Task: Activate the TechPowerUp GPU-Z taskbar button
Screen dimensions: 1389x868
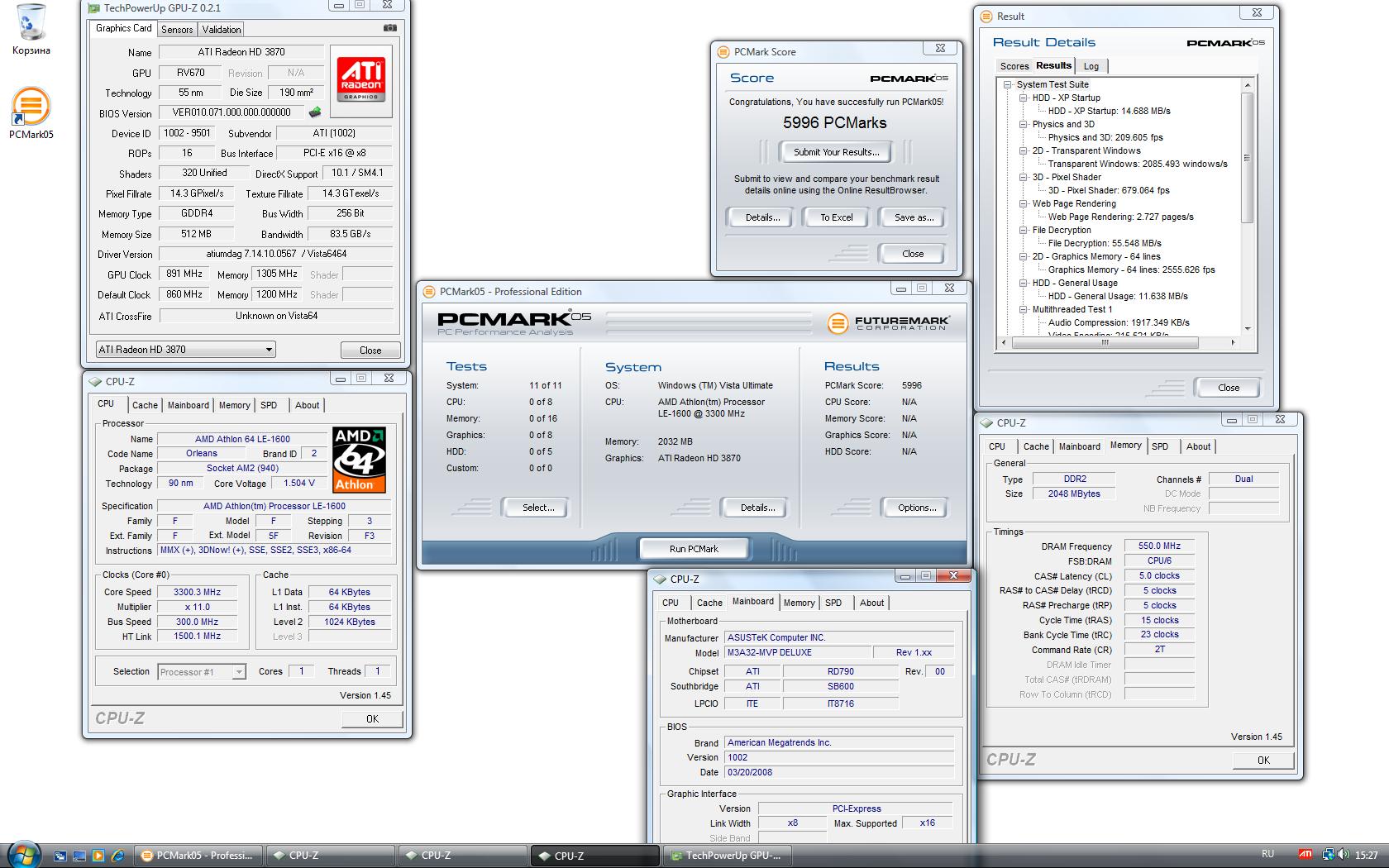Action: tap(728, 856)
